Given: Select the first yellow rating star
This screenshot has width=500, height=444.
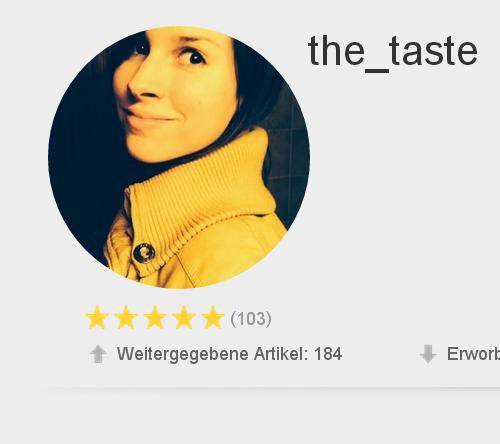Looking at the screenshot, I should point(97,318).
